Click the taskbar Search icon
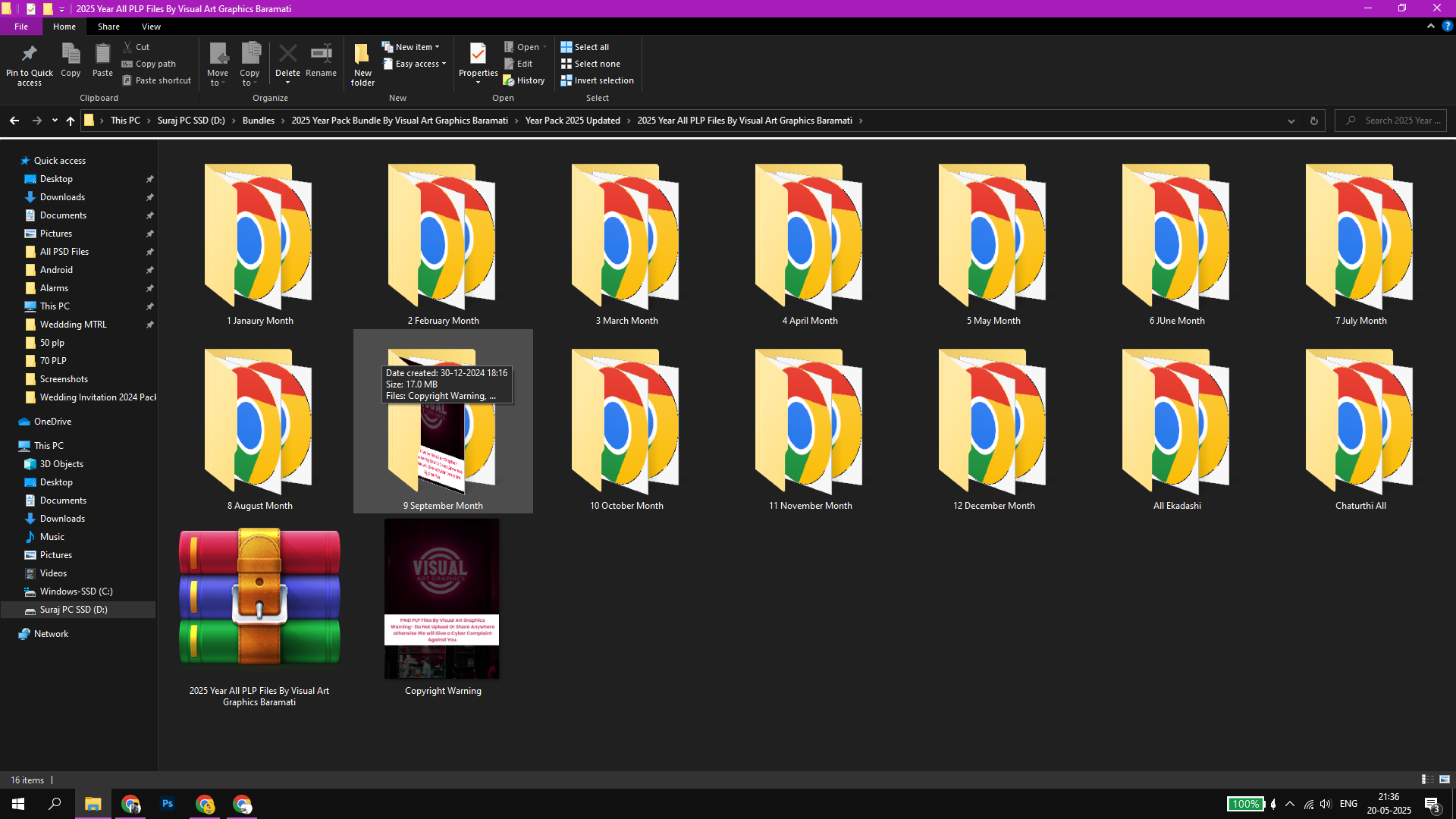Viewport: 1456px width, 819px height. click(55, 804)
